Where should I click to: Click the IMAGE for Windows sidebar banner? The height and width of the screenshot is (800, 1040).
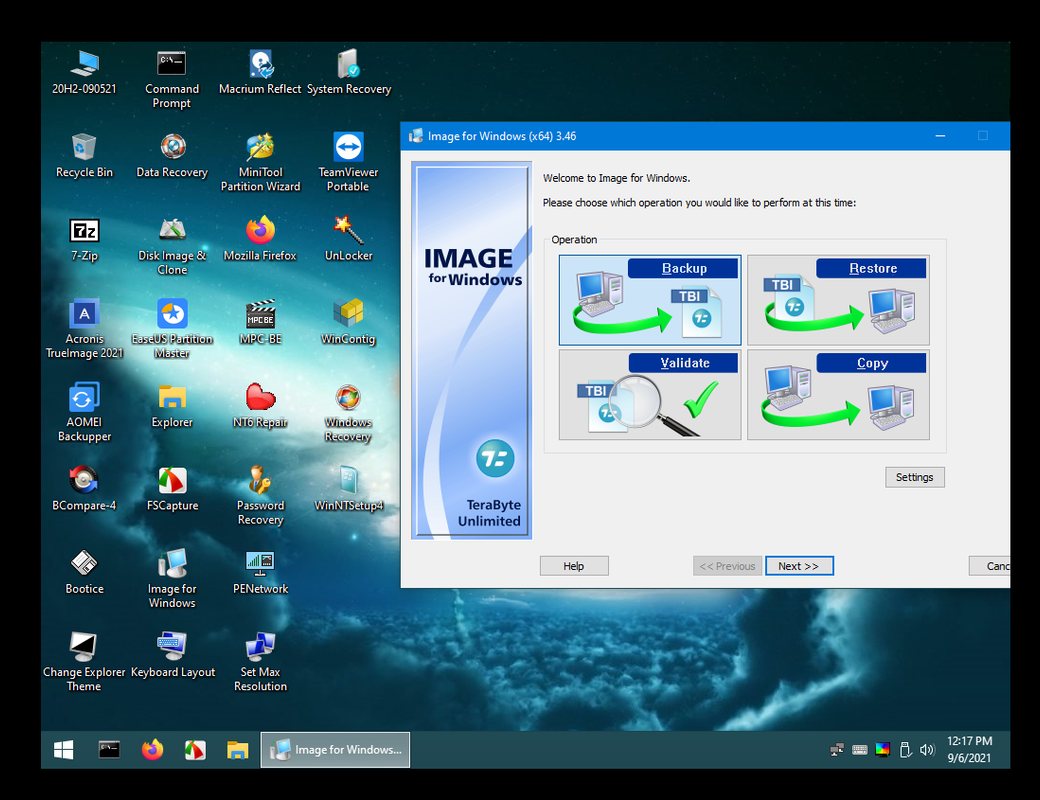[472, 350]
